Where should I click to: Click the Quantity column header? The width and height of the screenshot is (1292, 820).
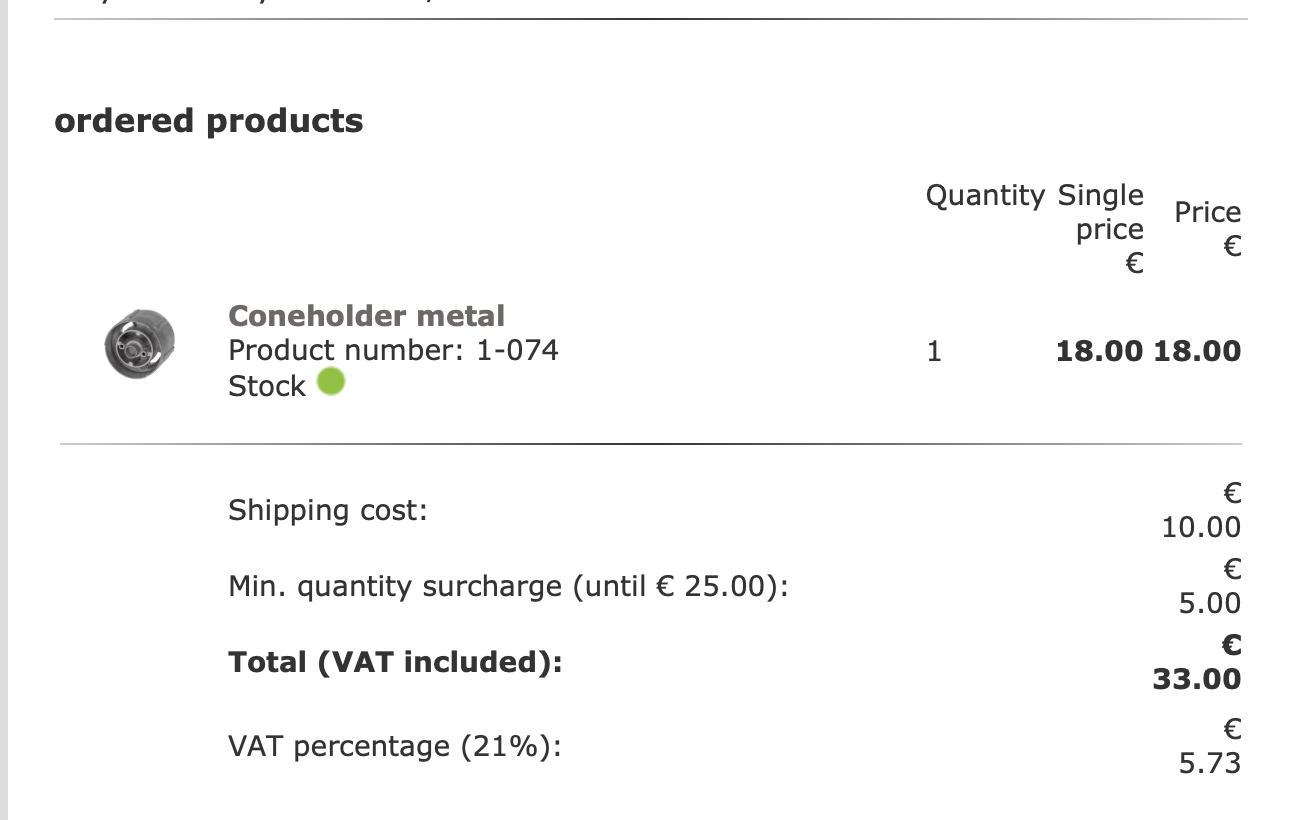tap(985, 195)
